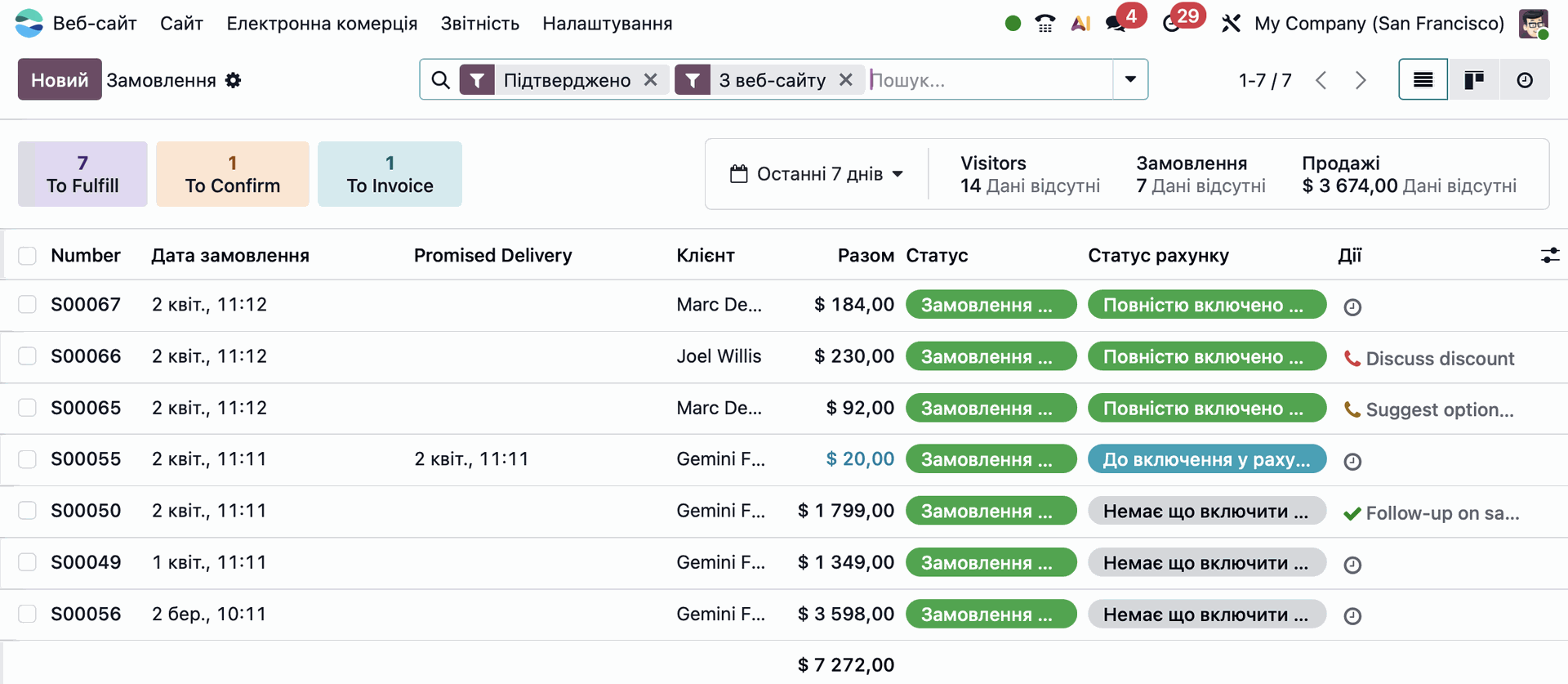Image resolution: width=1568 pixels, height=684 pixels.
Task: Select the checkbox for order S00050
Action: [x=28, y=511]
